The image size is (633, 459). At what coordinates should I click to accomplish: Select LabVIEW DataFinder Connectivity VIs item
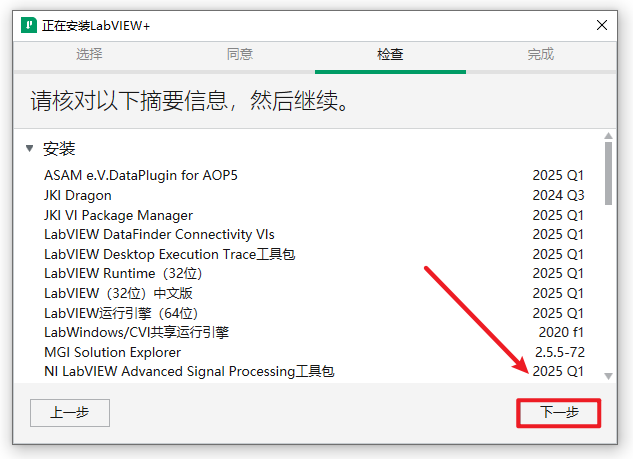(x=159, y=234)
